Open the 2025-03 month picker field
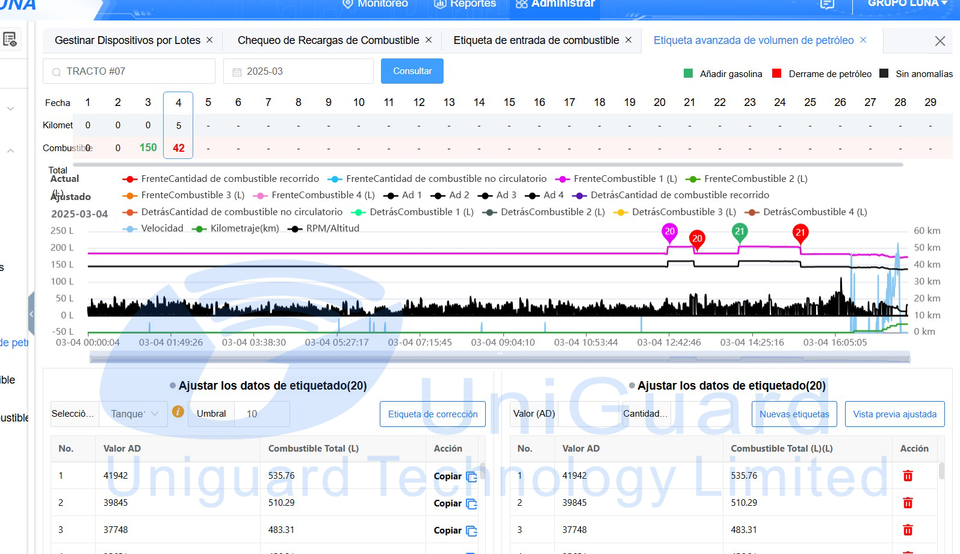The image size is (960, 554). (x=298, y=71)
